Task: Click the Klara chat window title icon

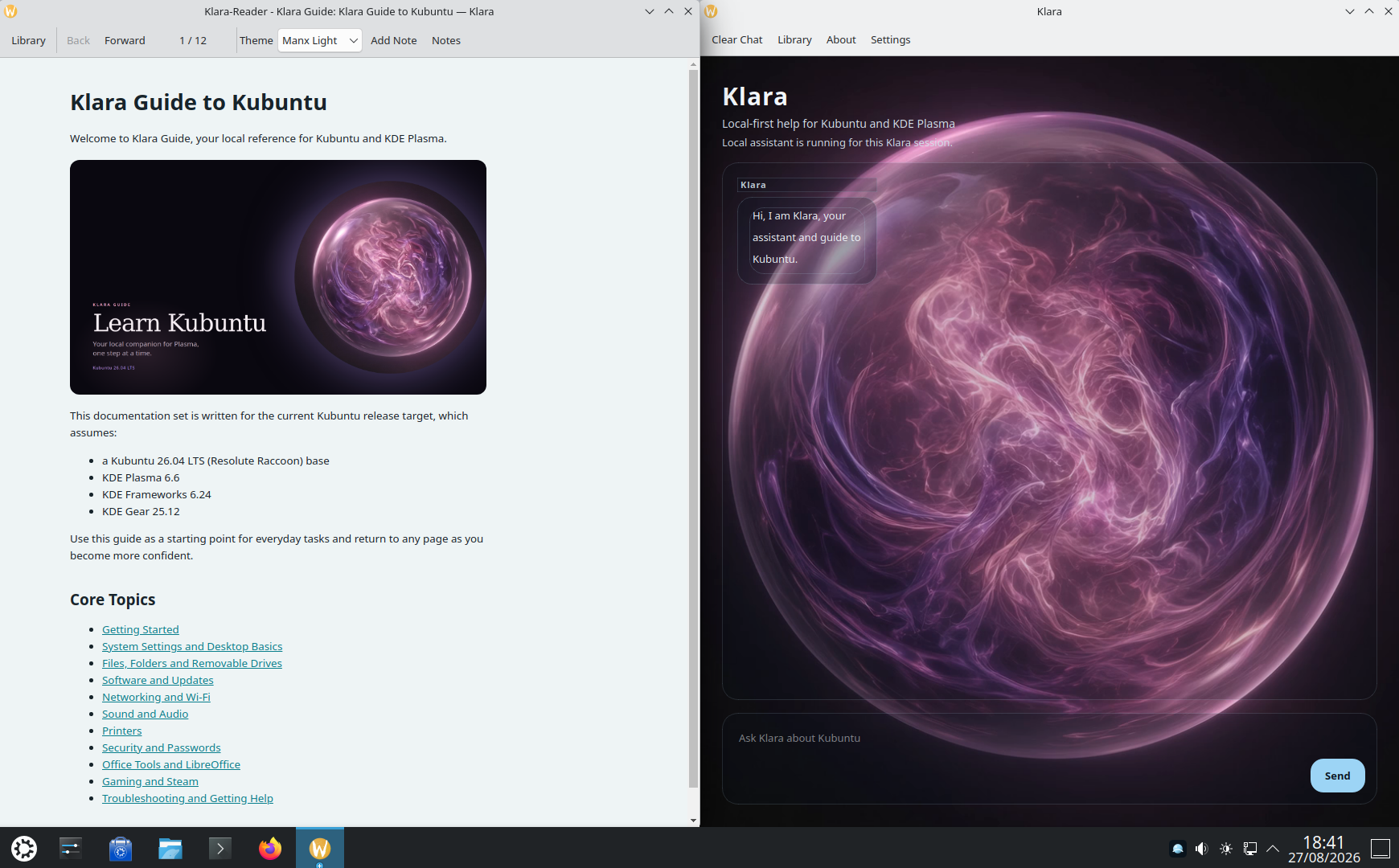Action: 711,11
